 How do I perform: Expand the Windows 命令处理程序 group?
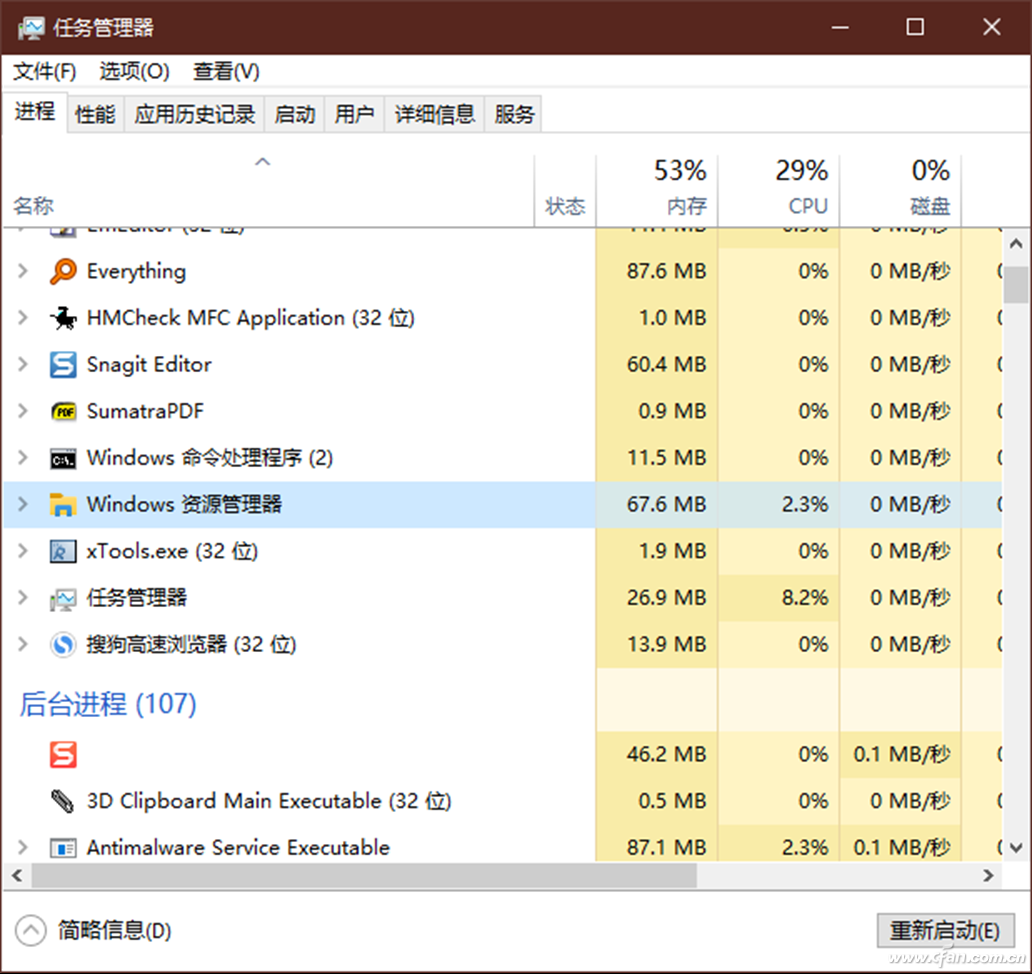coord(23,458)
